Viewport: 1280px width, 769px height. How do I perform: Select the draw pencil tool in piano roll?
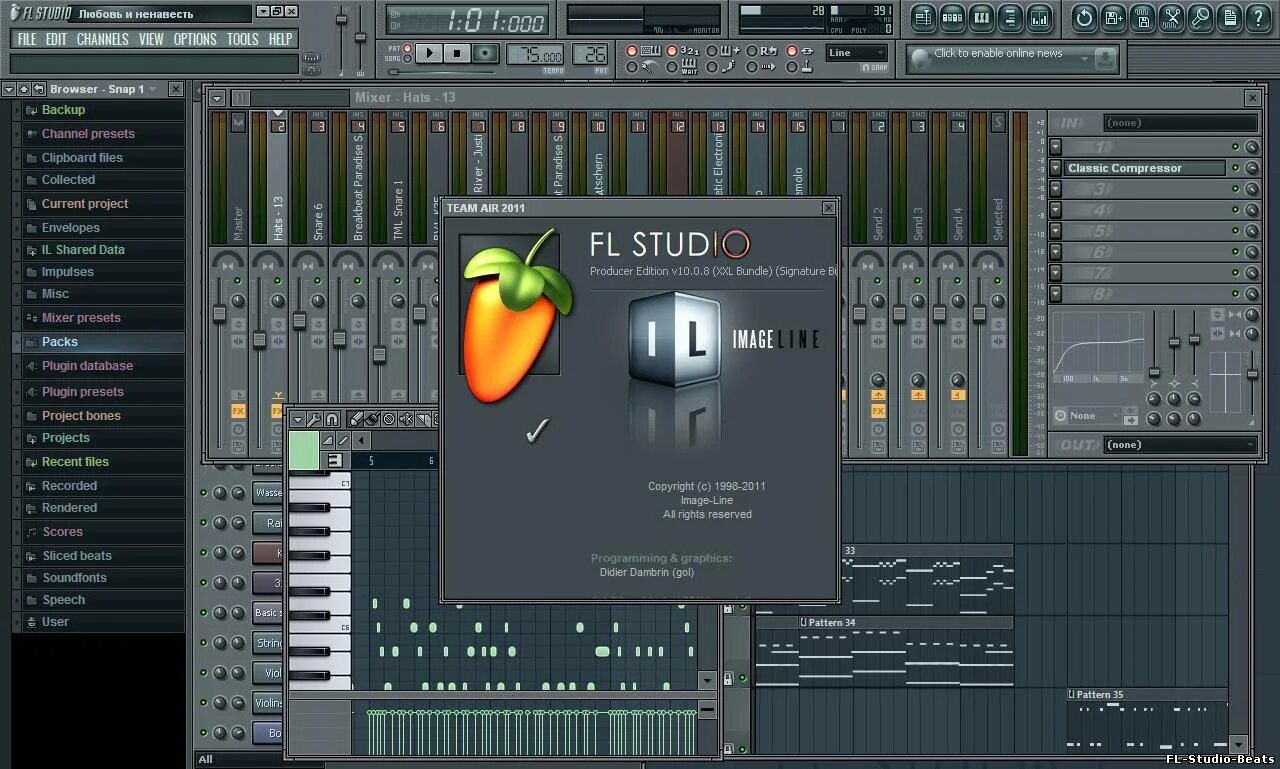tap(355, 419)
